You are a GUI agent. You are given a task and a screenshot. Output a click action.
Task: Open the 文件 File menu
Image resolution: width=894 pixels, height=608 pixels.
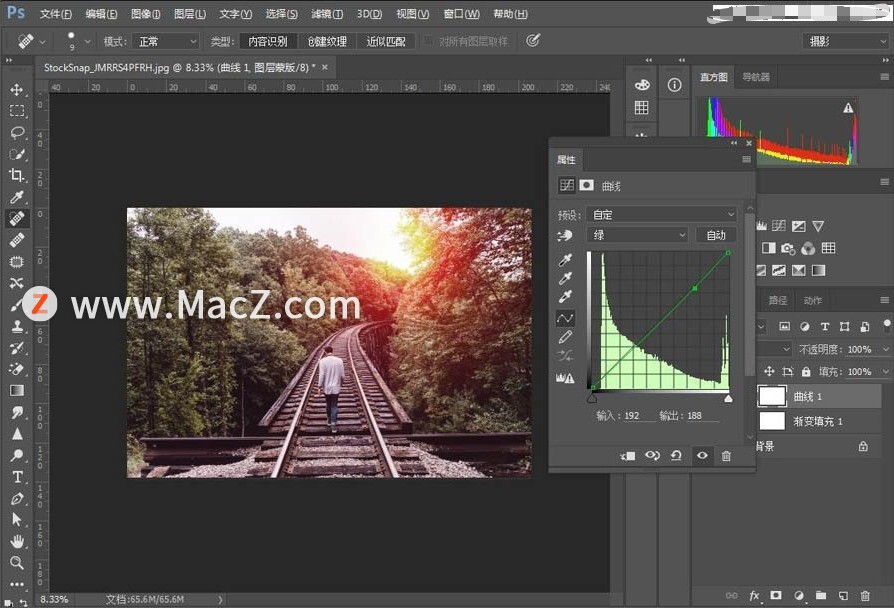point(56,14)
